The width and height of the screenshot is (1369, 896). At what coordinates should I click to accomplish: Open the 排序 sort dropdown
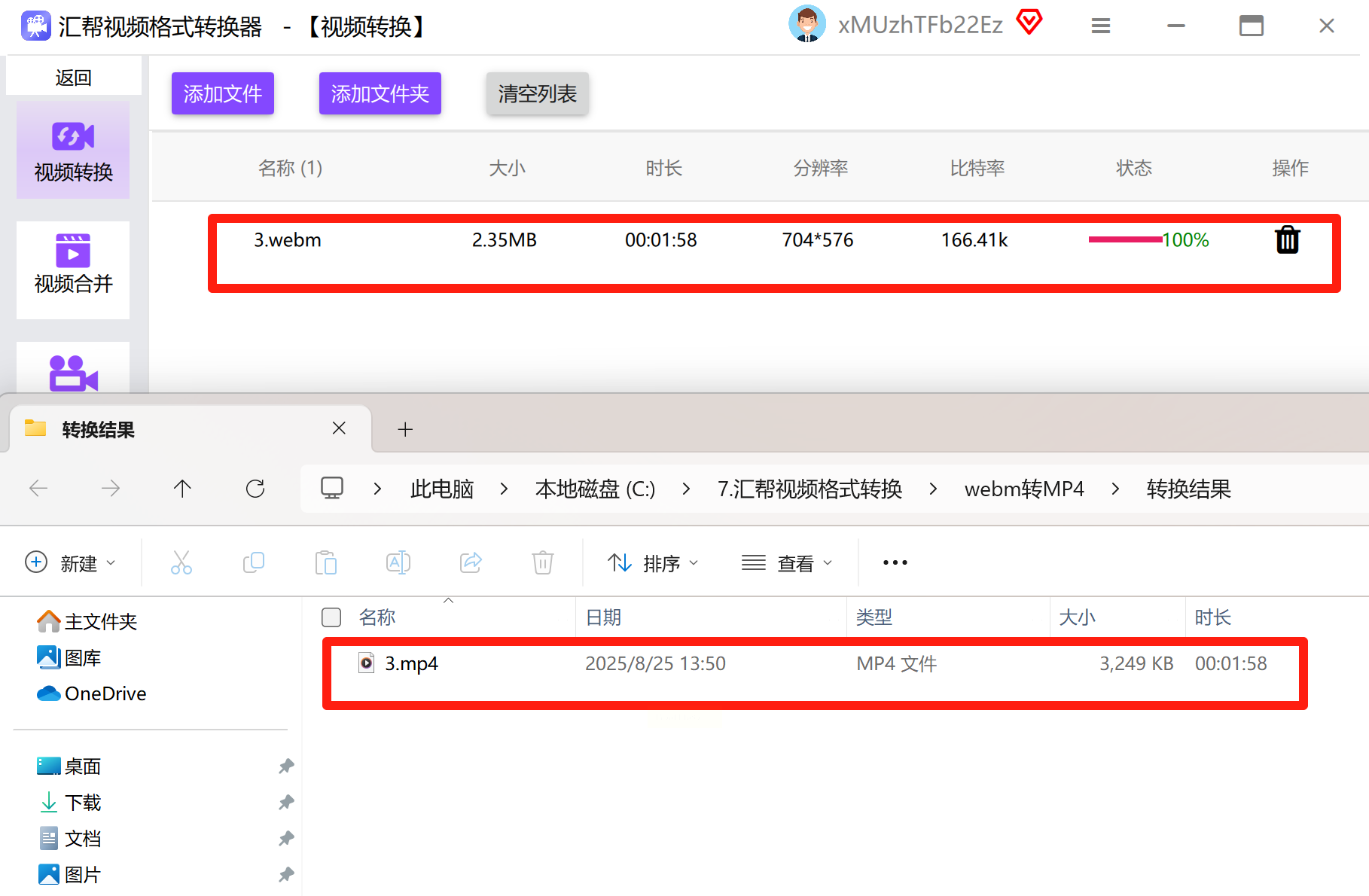click(653, 562)
